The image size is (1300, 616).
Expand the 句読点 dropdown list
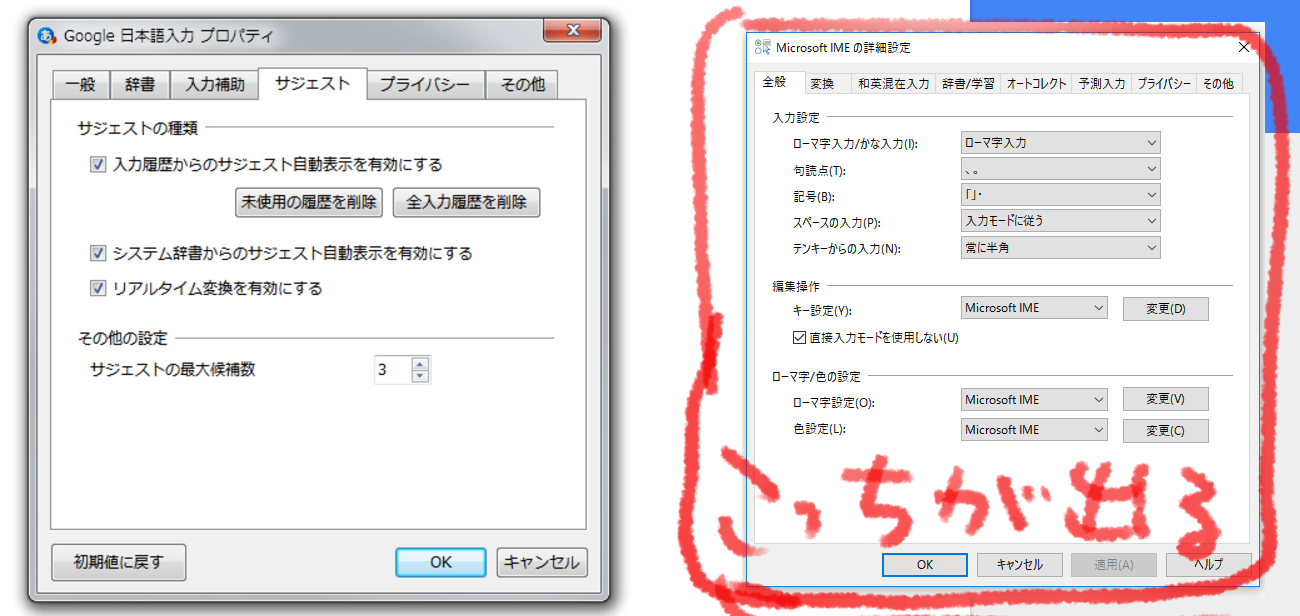tap(1060, 169)
